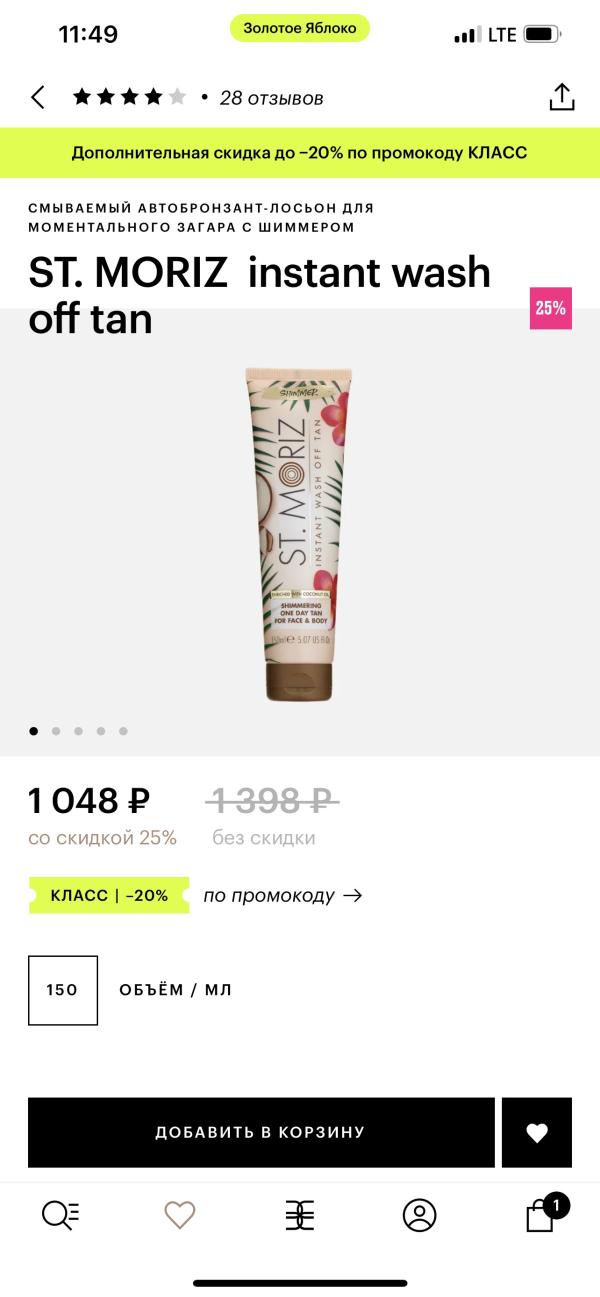
Task: Tap Добавить в корзину button
Action: pyautogui.click(x=261, y=1132)
